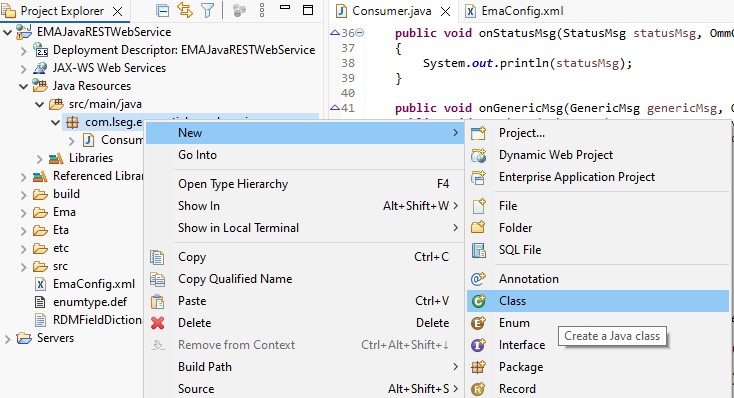Screen dimensions: 734x398
Task: Collapse the Java Resources node
Action: [x=23, y=87]
